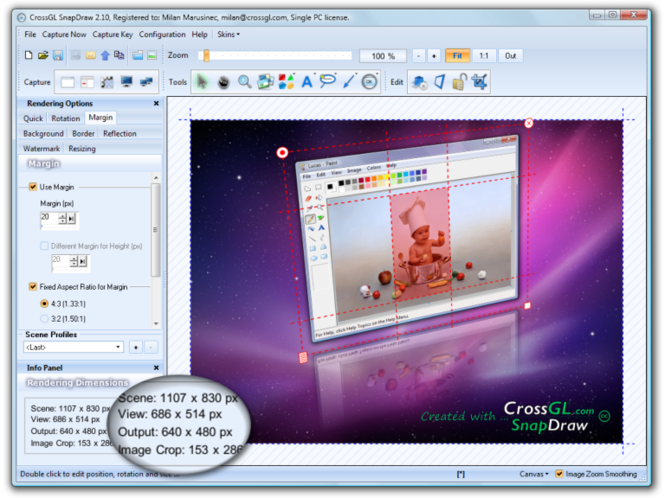Click the copy to clipboard icon

pos(119,55)
